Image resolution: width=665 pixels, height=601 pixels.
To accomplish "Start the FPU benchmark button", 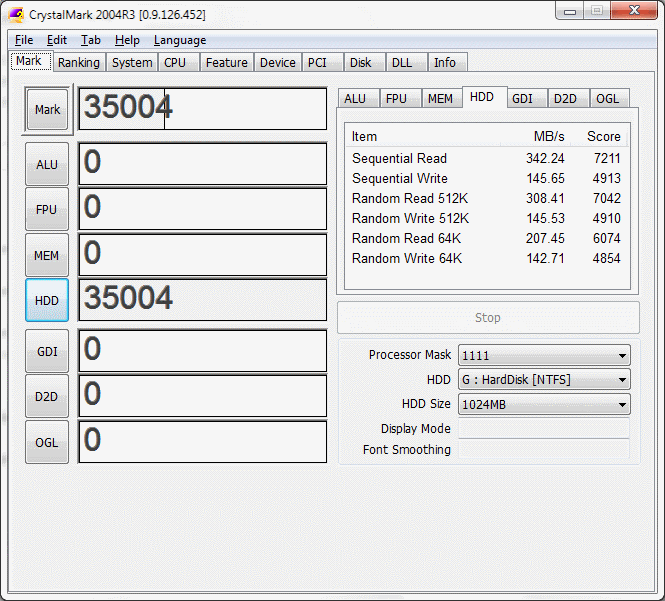I will [x=47, y=210].
